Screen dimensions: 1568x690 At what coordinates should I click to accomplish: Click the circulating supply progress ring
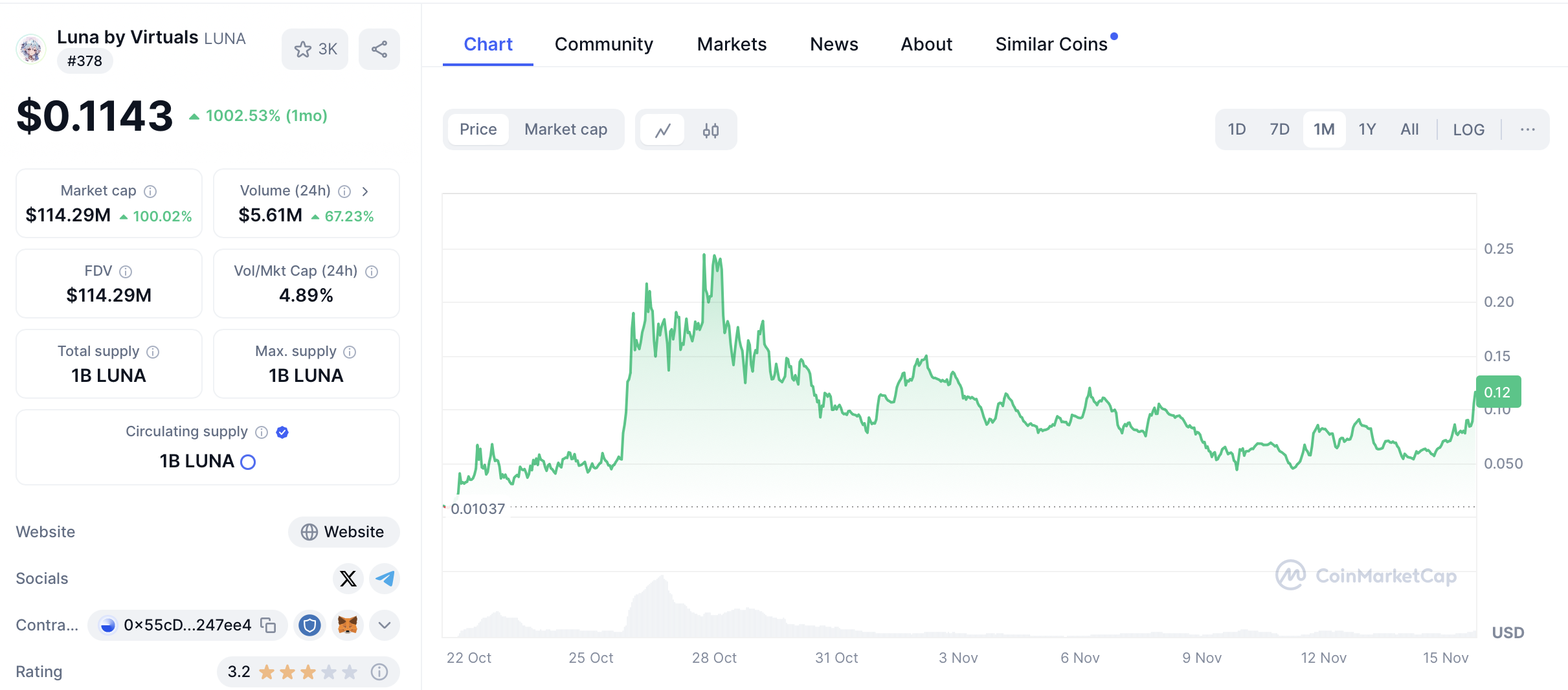(x=248, y=462)
